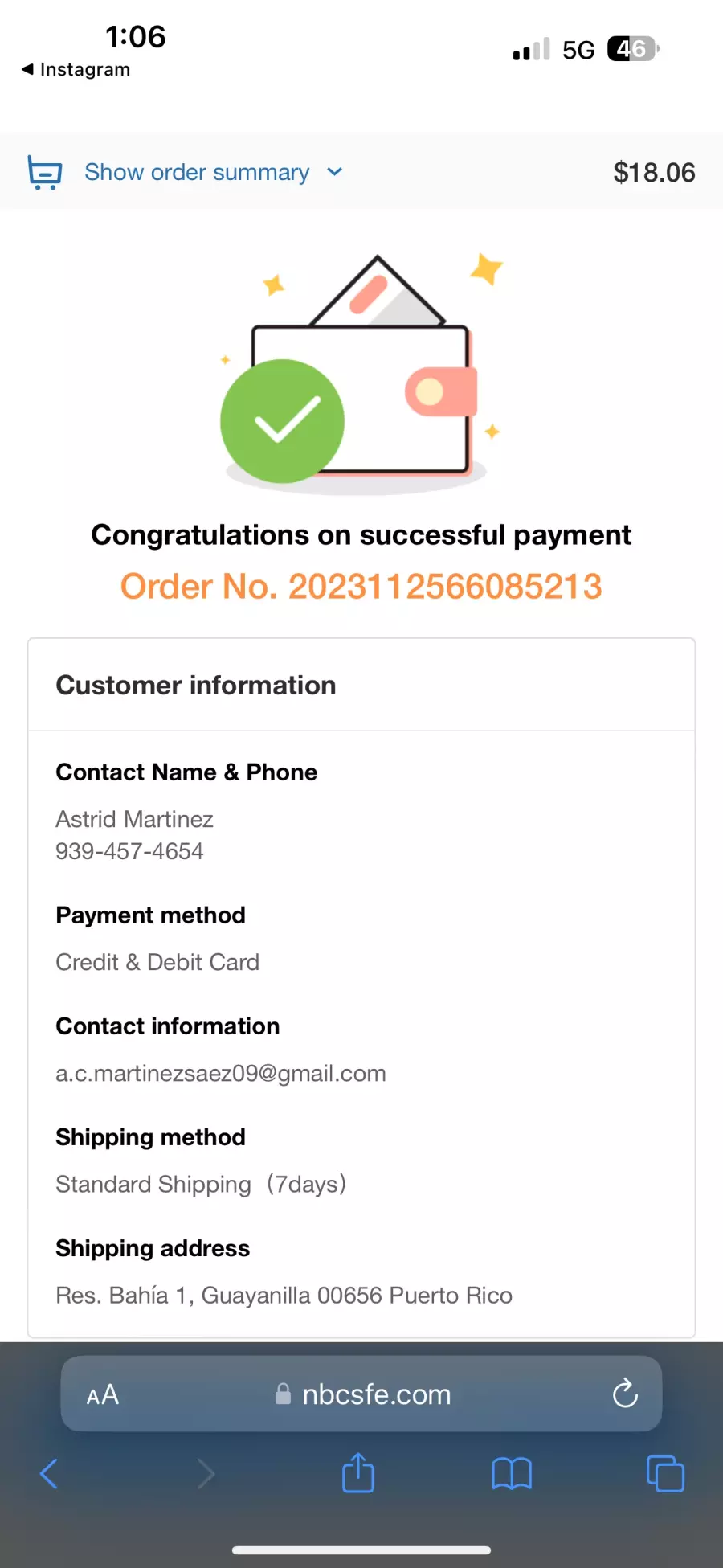
Task: Reload the page with refresh icon
Action: click(x=625, y=1394)
